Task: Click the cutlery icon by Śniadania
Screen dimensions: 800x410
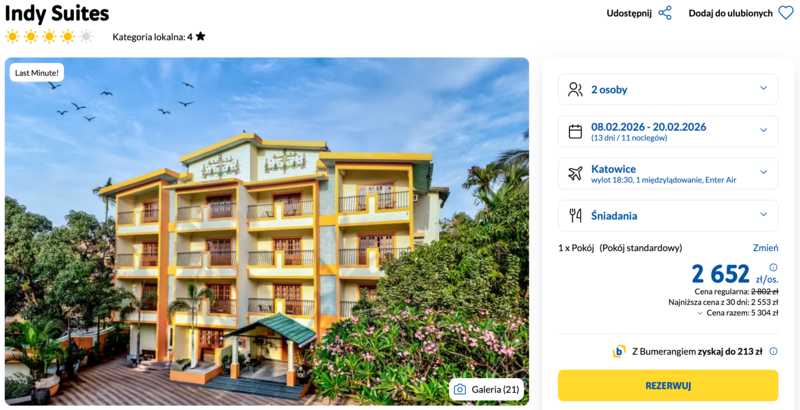Action: coord(575,215)
